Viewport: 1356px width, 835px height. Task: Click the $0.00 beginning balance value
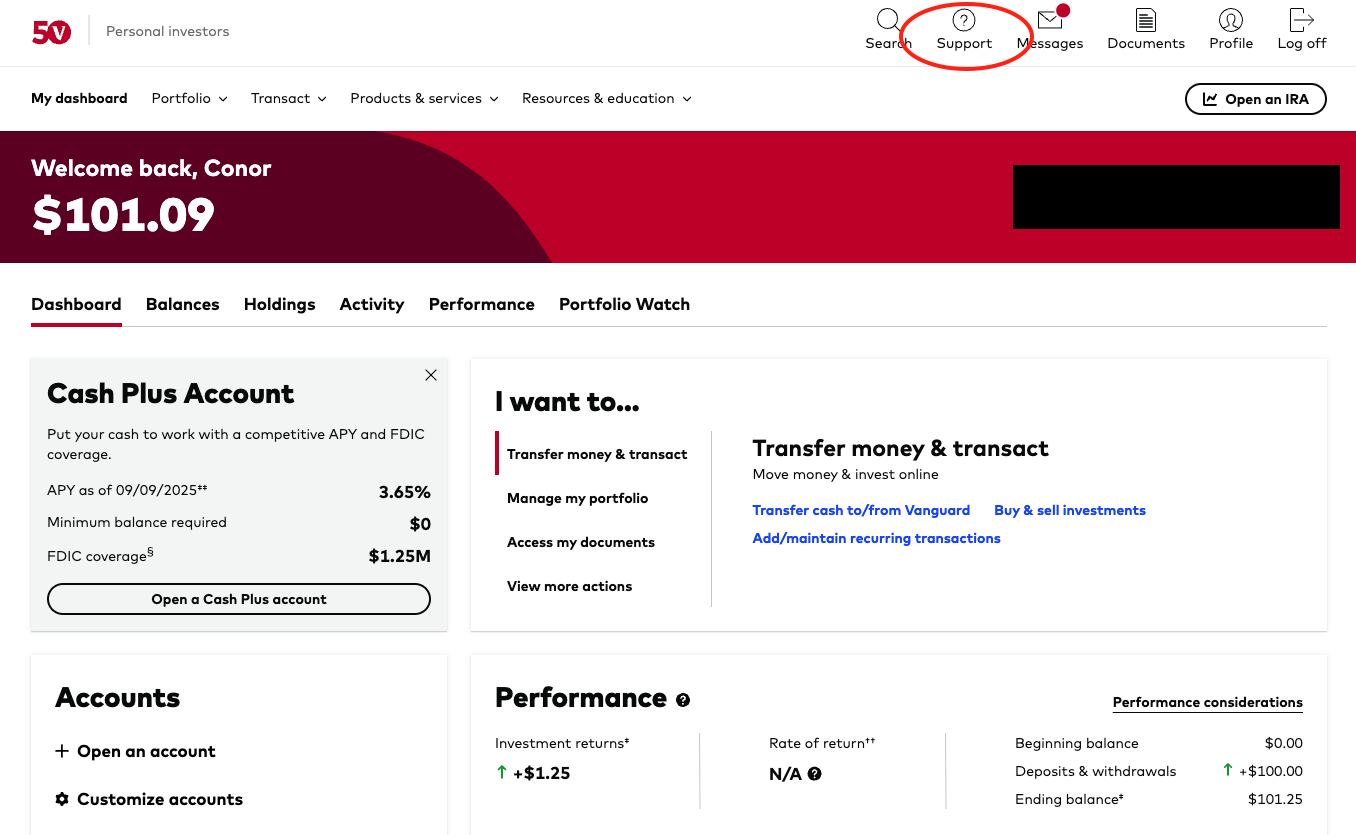(x=1283, y=743)
